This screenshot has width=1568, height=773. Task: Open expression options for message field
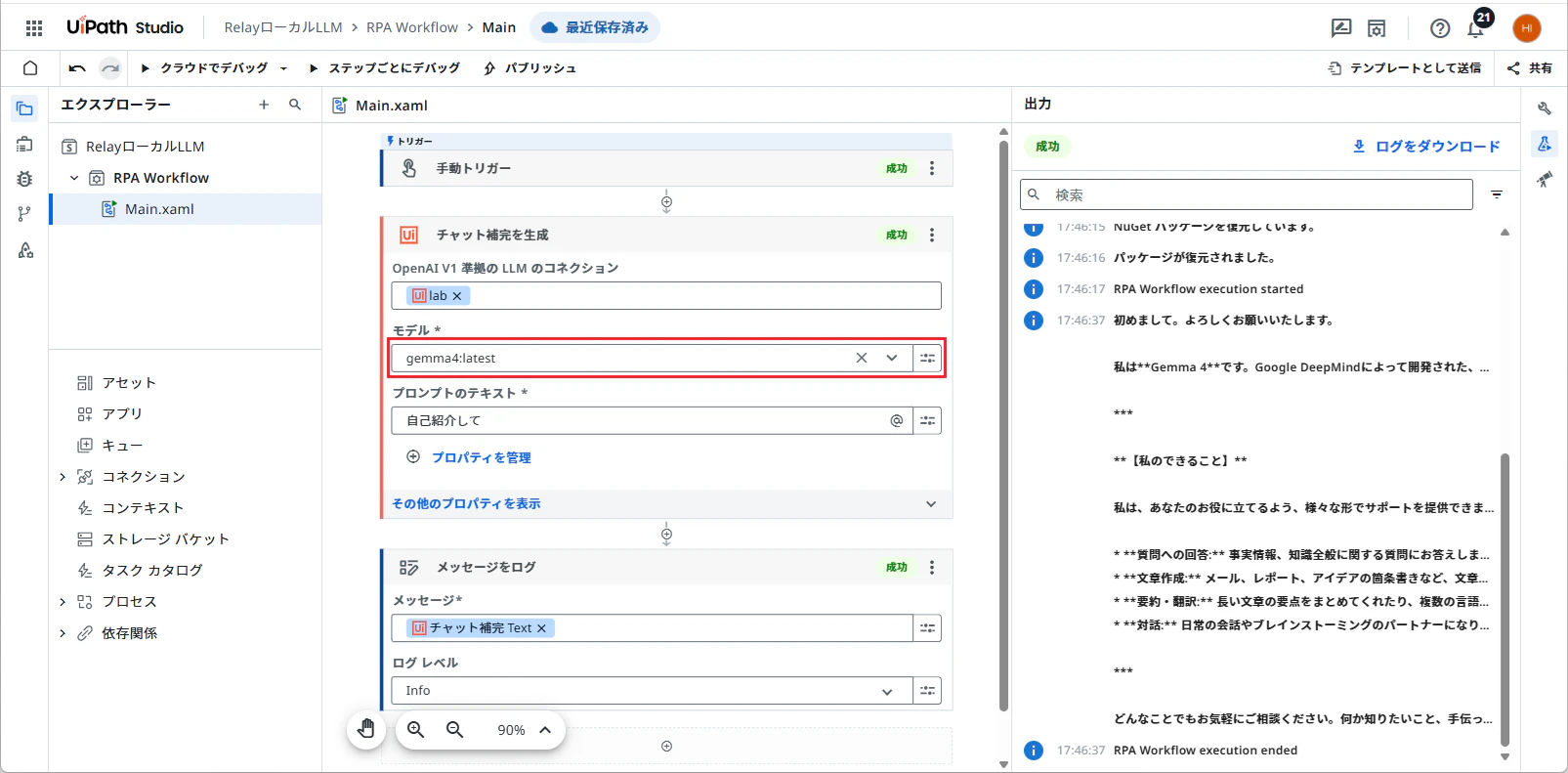coord(928,628)
